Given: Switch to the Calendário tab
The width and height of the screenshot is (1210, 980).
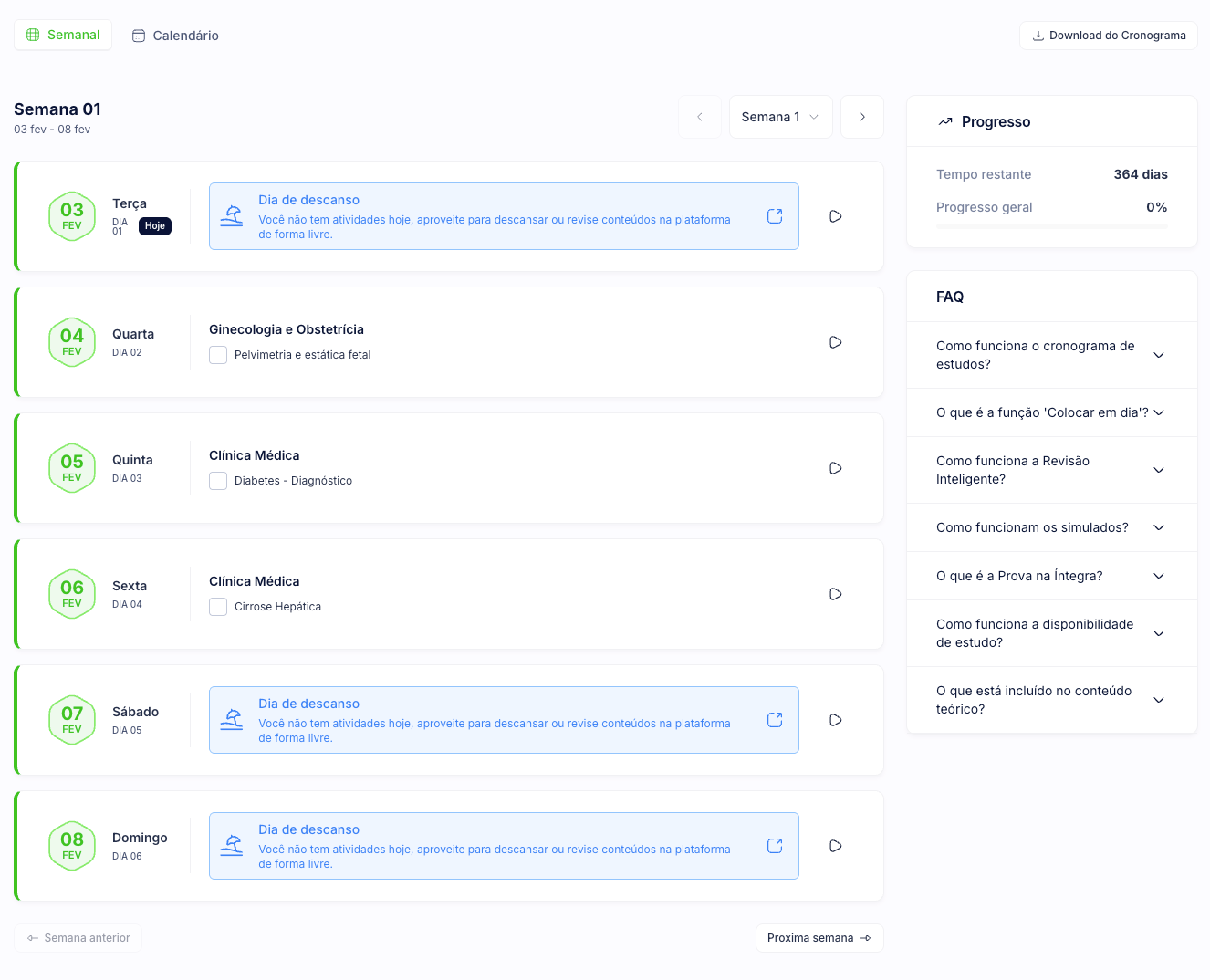Looking at the screenshot, I should point(175,36).
